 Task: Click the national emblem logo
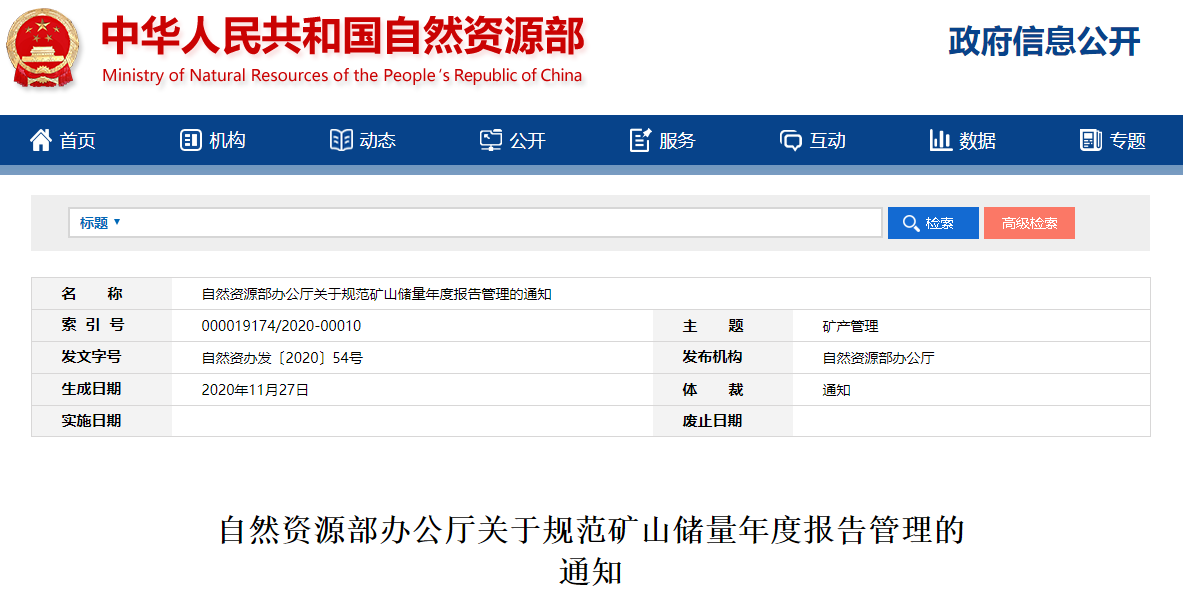coord(44,47)
